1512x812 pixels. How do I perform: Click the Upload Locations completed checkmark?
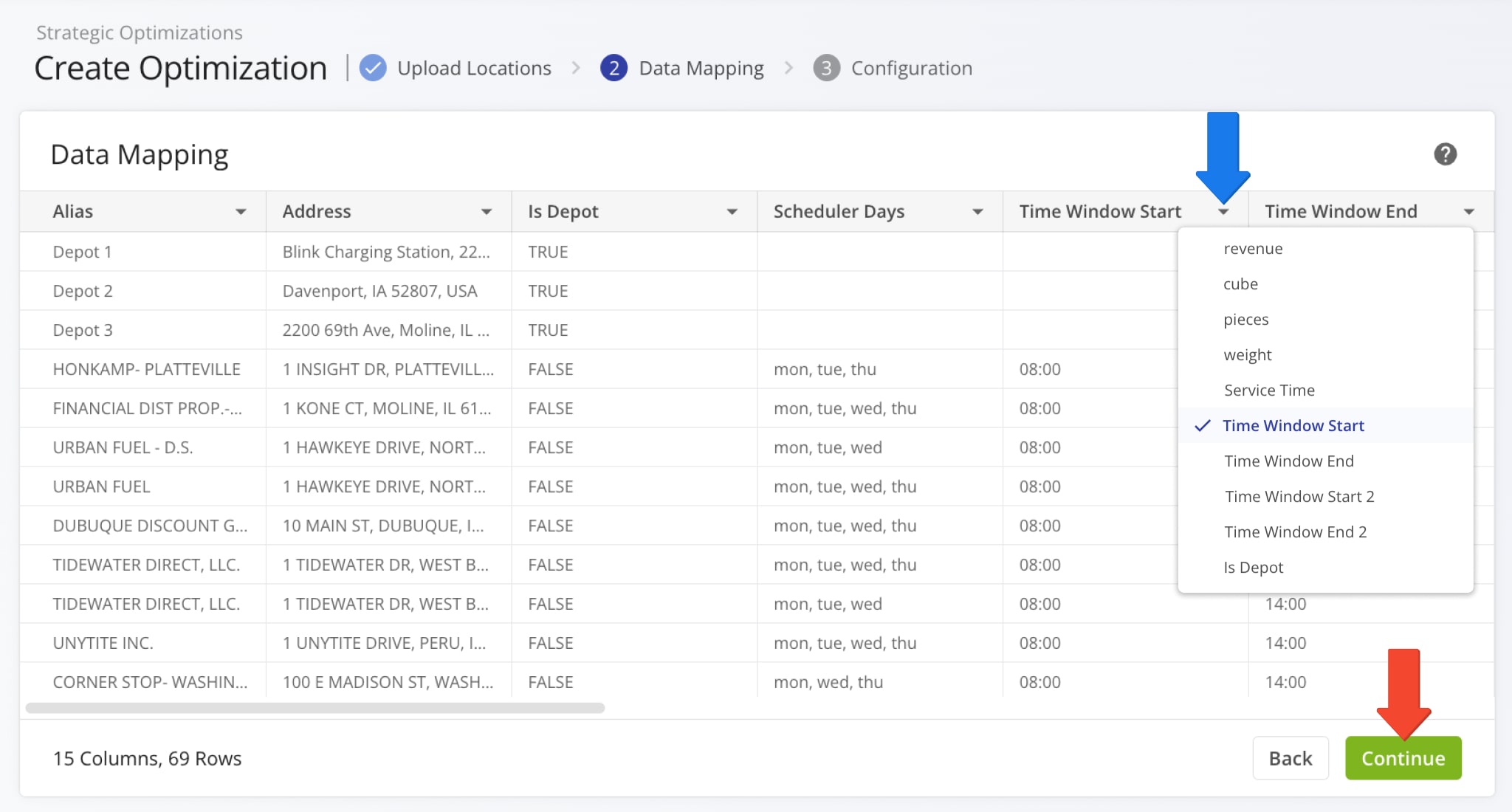click(x=373, y=67)
